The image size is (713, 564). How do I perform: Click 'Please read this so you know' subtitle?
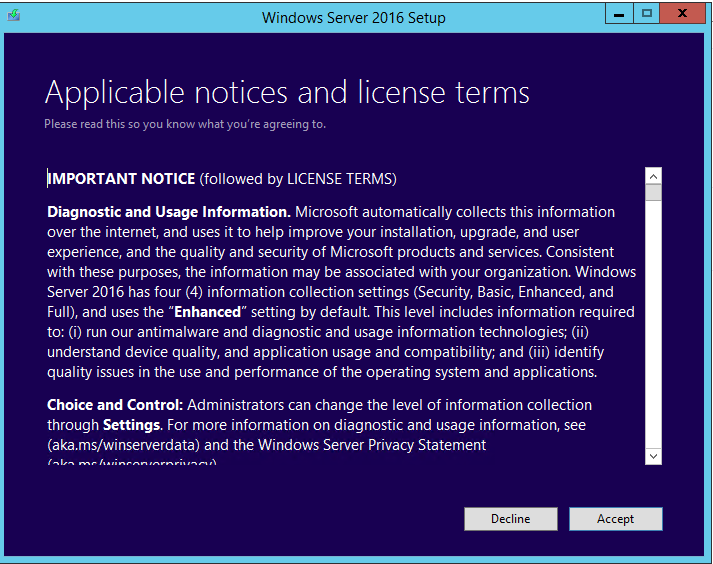[x=185, y=124]
